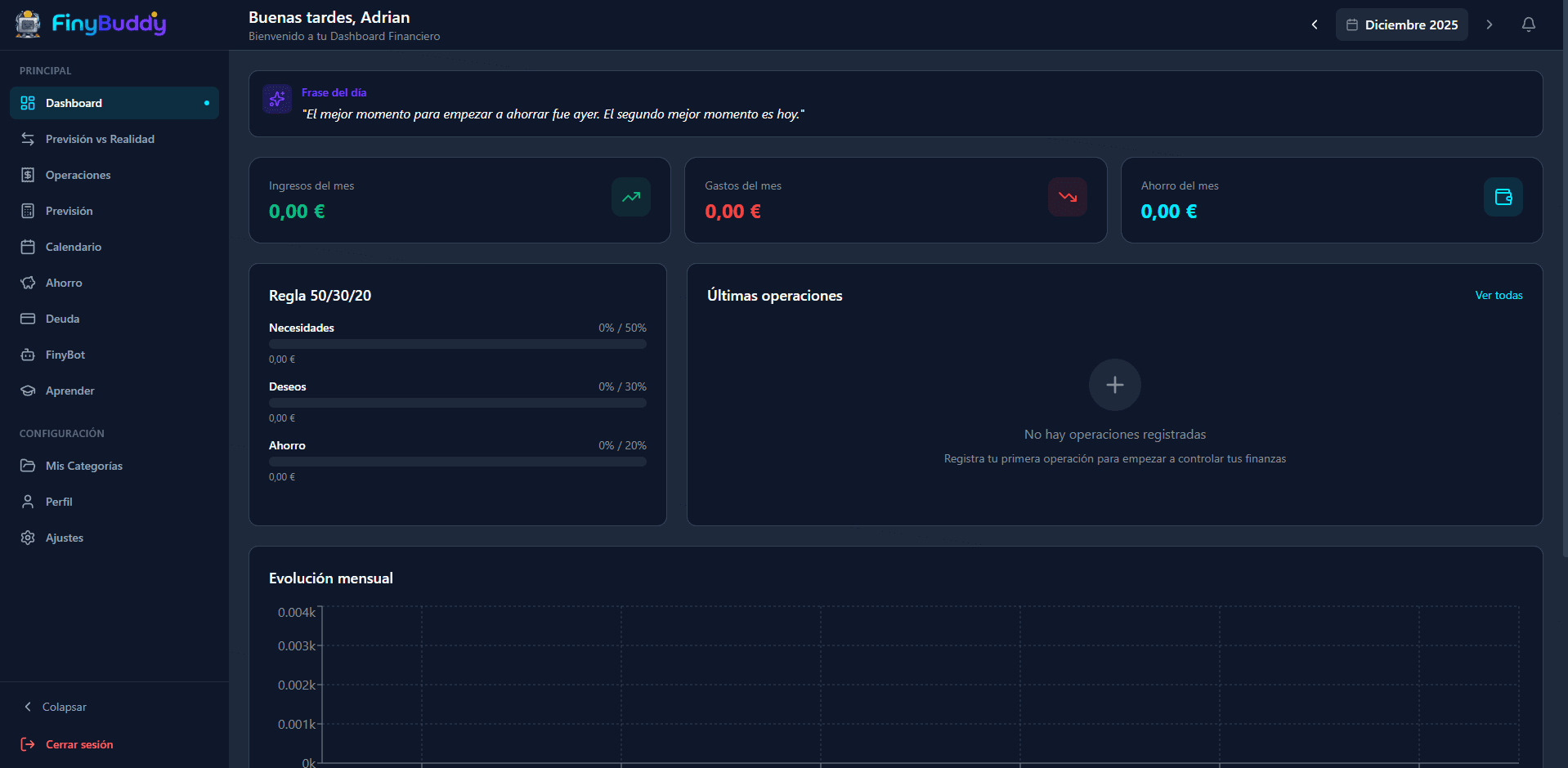Click the notifications bell icon

1528,25
